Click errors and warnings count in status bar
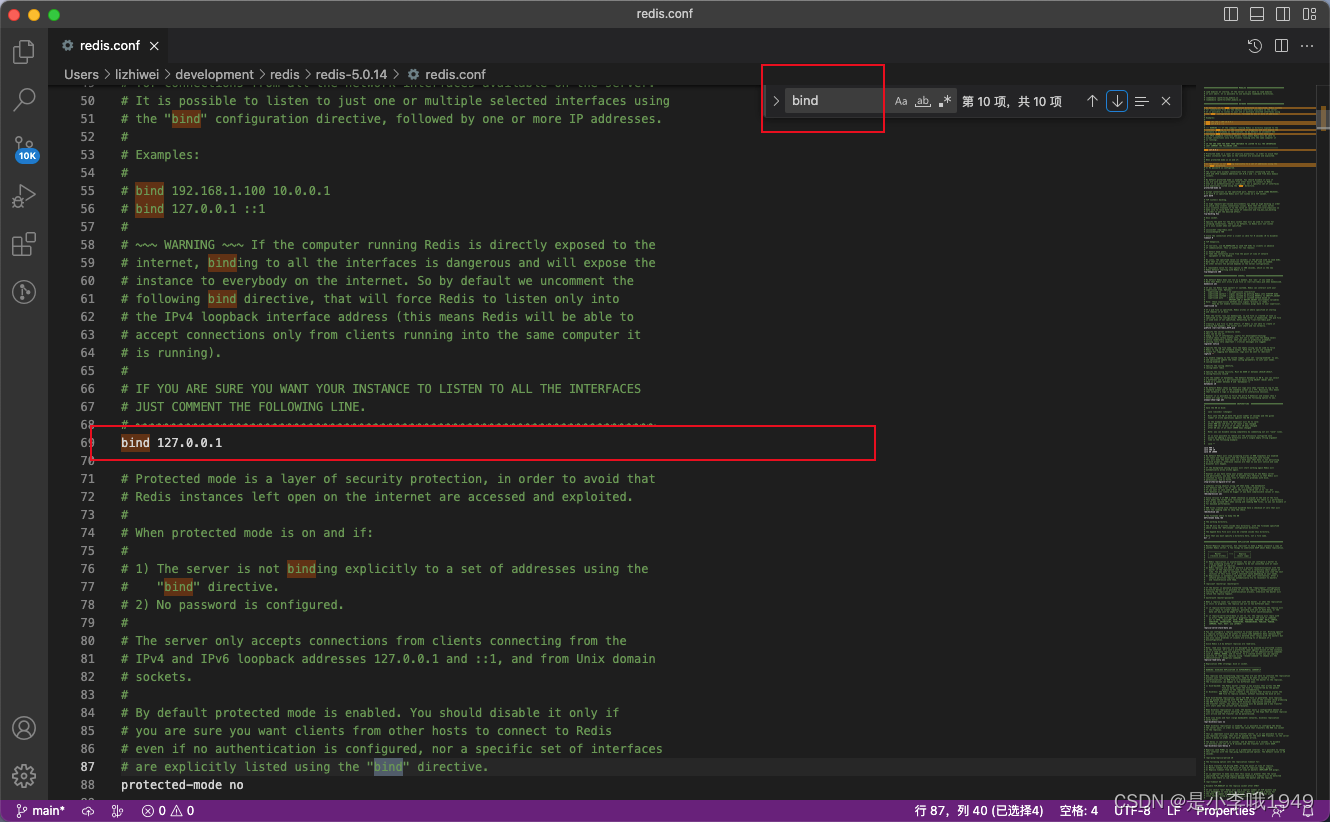Screen dimensions: 1330x822 point(168,811)
